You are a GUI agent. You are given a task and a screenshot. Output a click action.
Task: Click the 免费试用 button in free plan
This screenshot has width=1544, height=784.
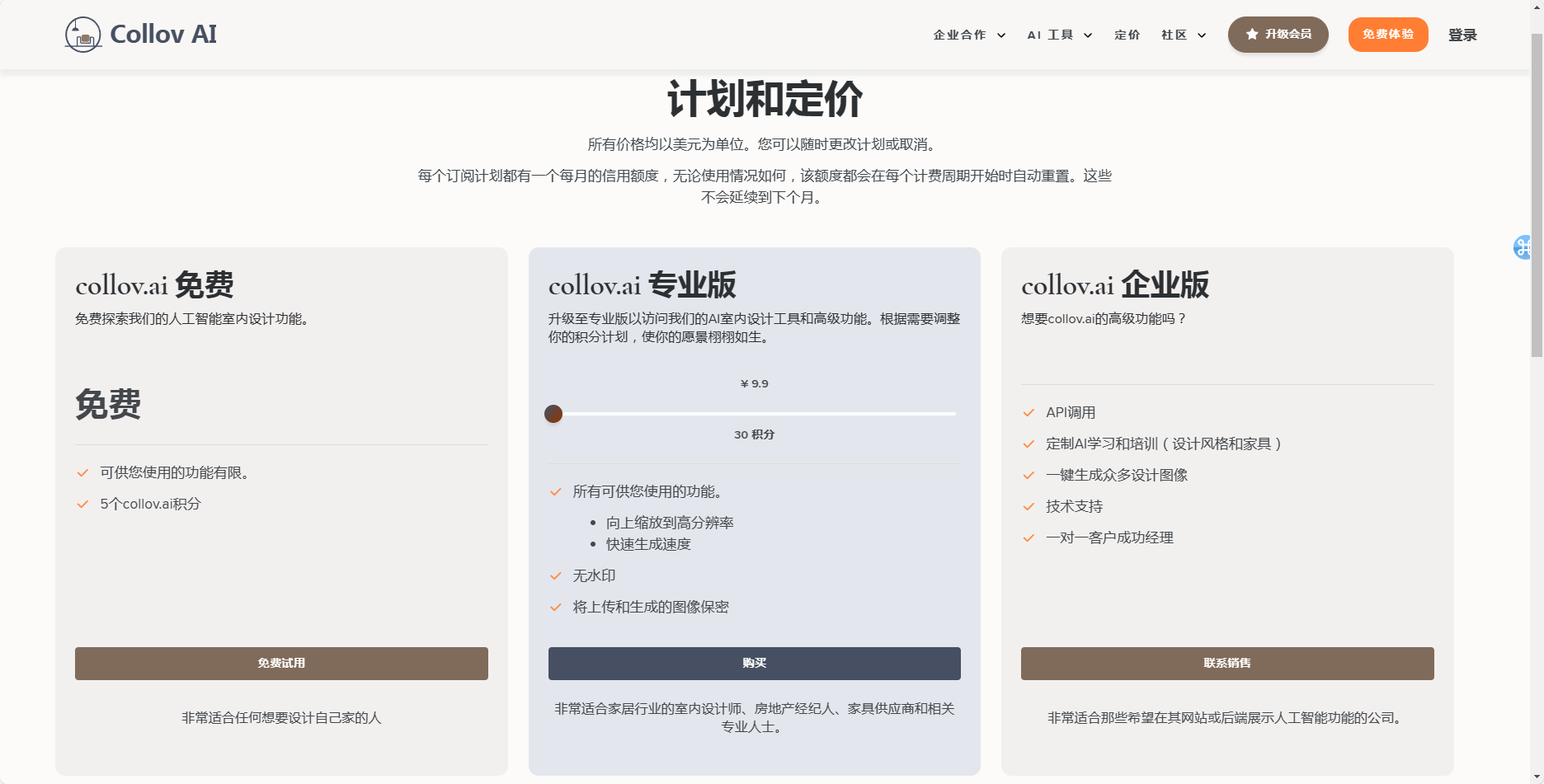click(x=281, y=664)
